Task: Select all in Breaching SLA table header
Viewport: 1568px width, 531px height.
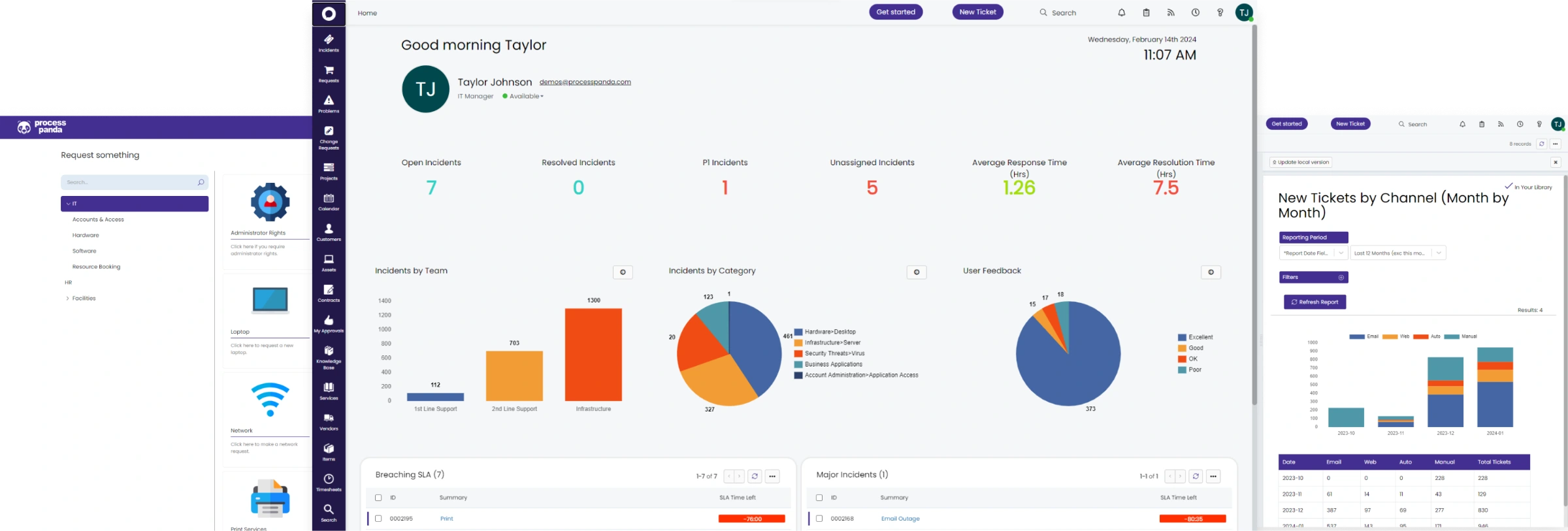Action: (378, 498)
